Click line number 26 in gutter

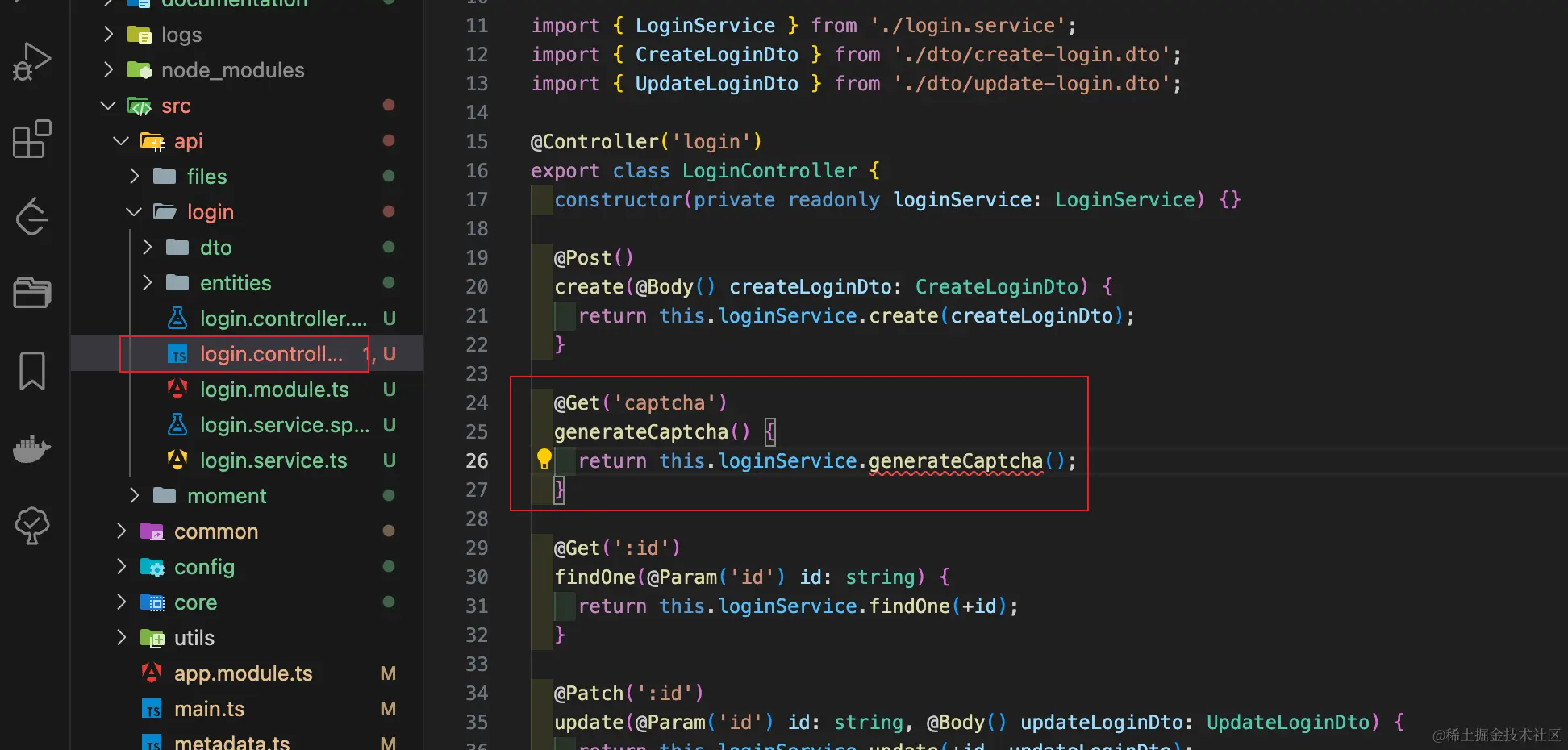click(477, 460)
